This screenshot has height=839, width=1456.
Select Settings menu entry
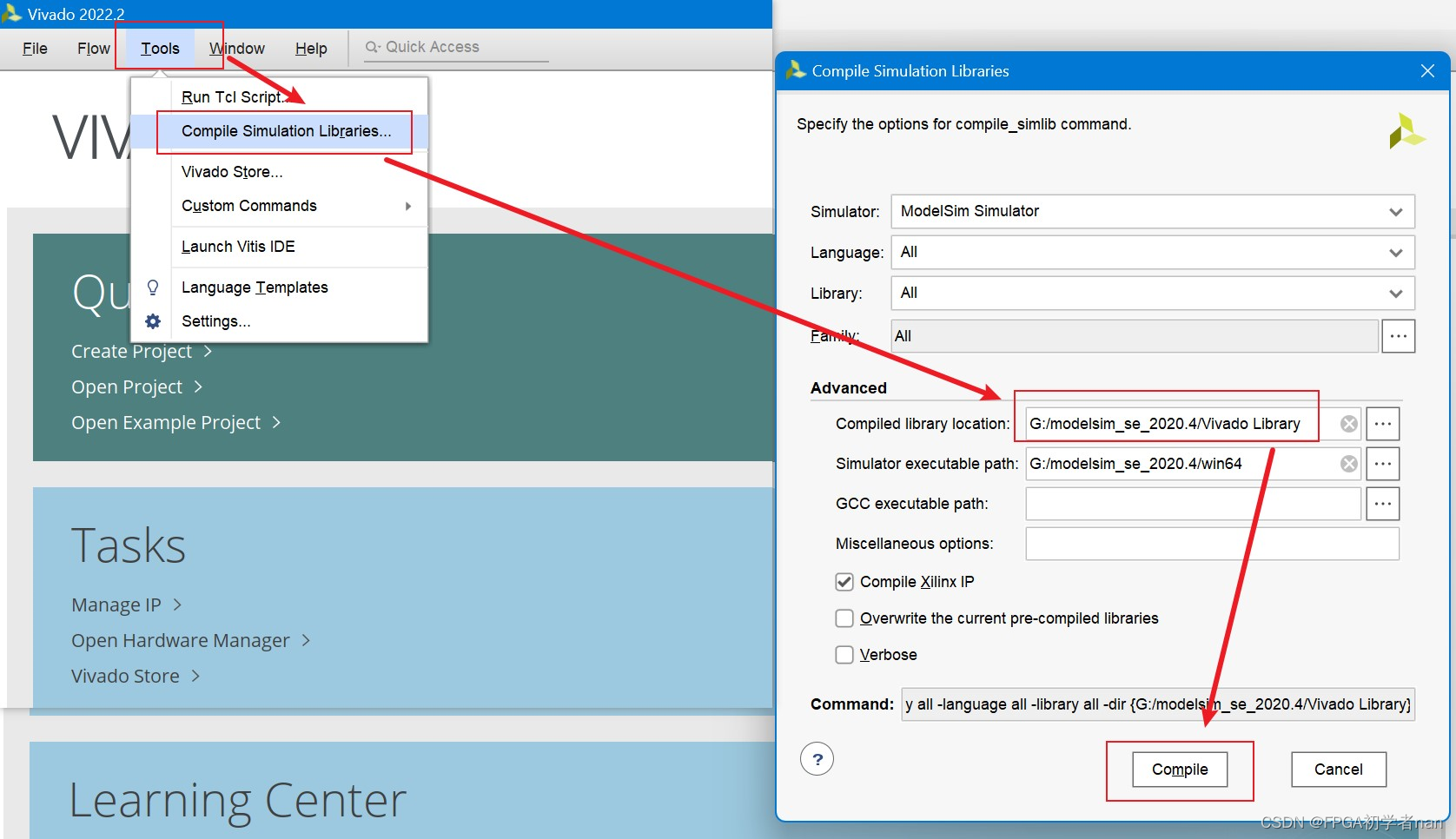point(279,321)
